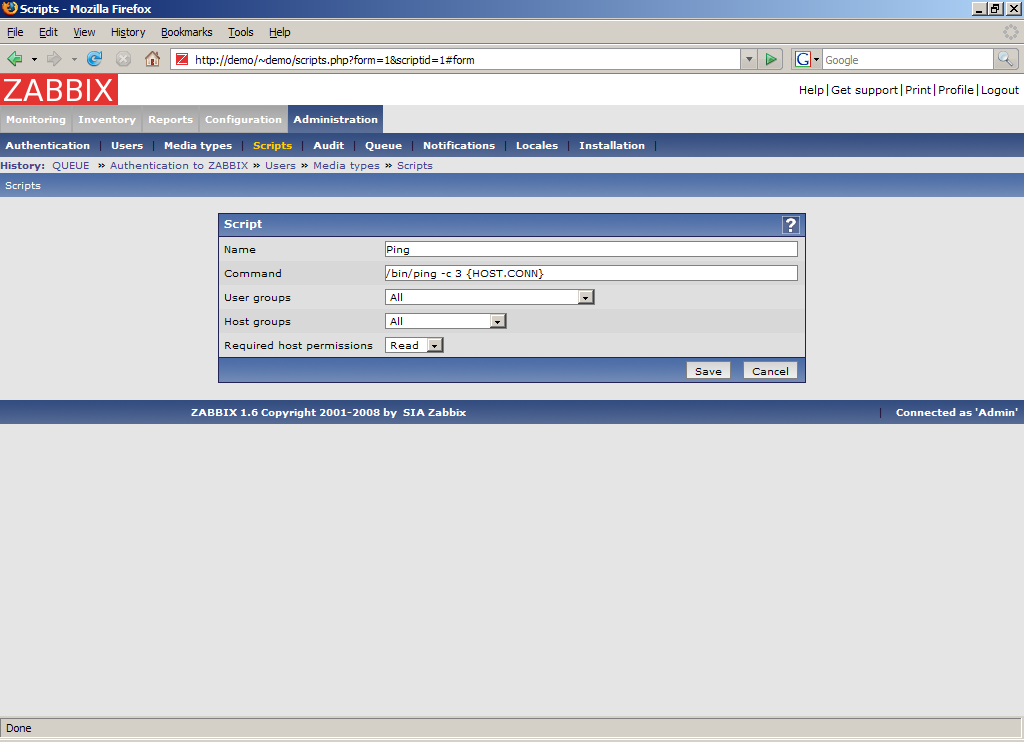The width and height of the screenshot is (1024, 742).
Task: Open the File menu
Action: (15, 32)
